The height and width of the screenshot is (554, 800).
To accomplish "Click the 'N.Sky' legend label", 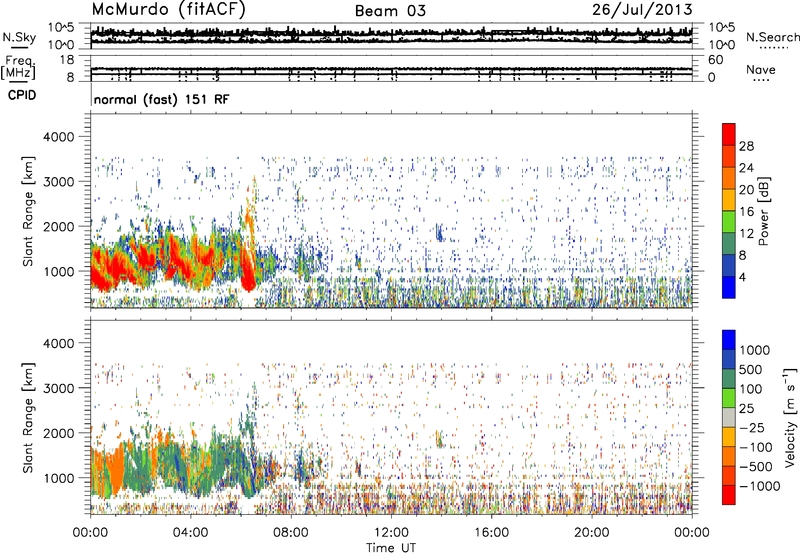I will coord(19,37).
